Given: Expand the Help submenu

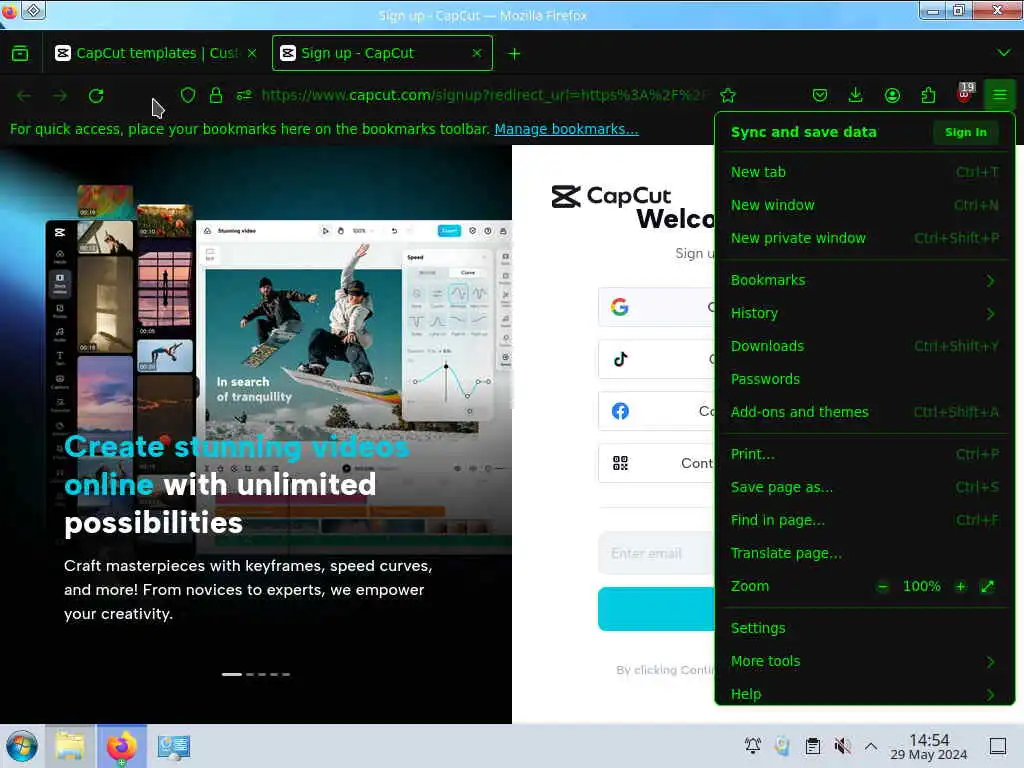Looking at the screenshot, I should 865,694.
